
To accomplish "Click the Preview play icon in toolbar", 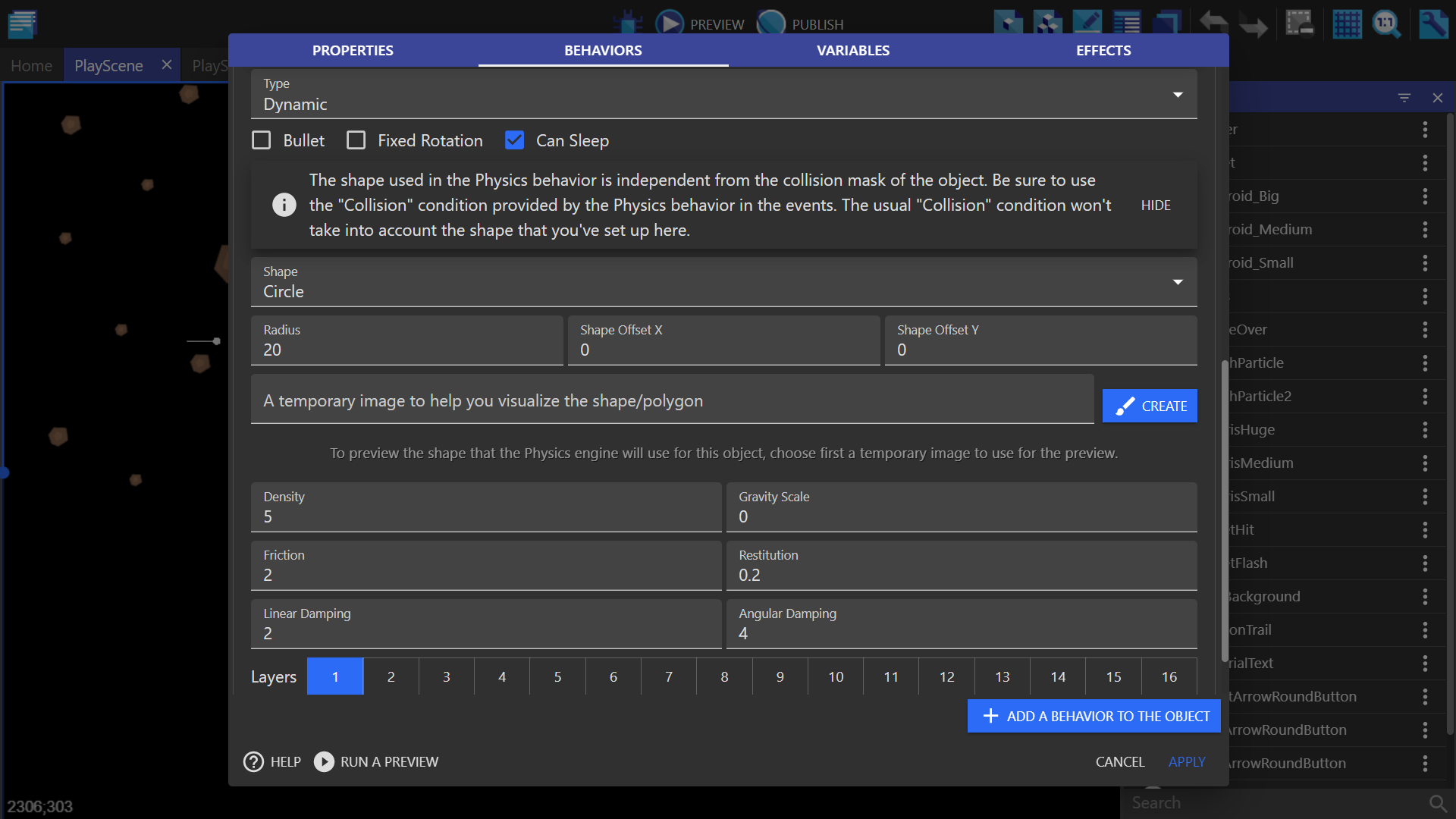I will click(x=669, y=24).
